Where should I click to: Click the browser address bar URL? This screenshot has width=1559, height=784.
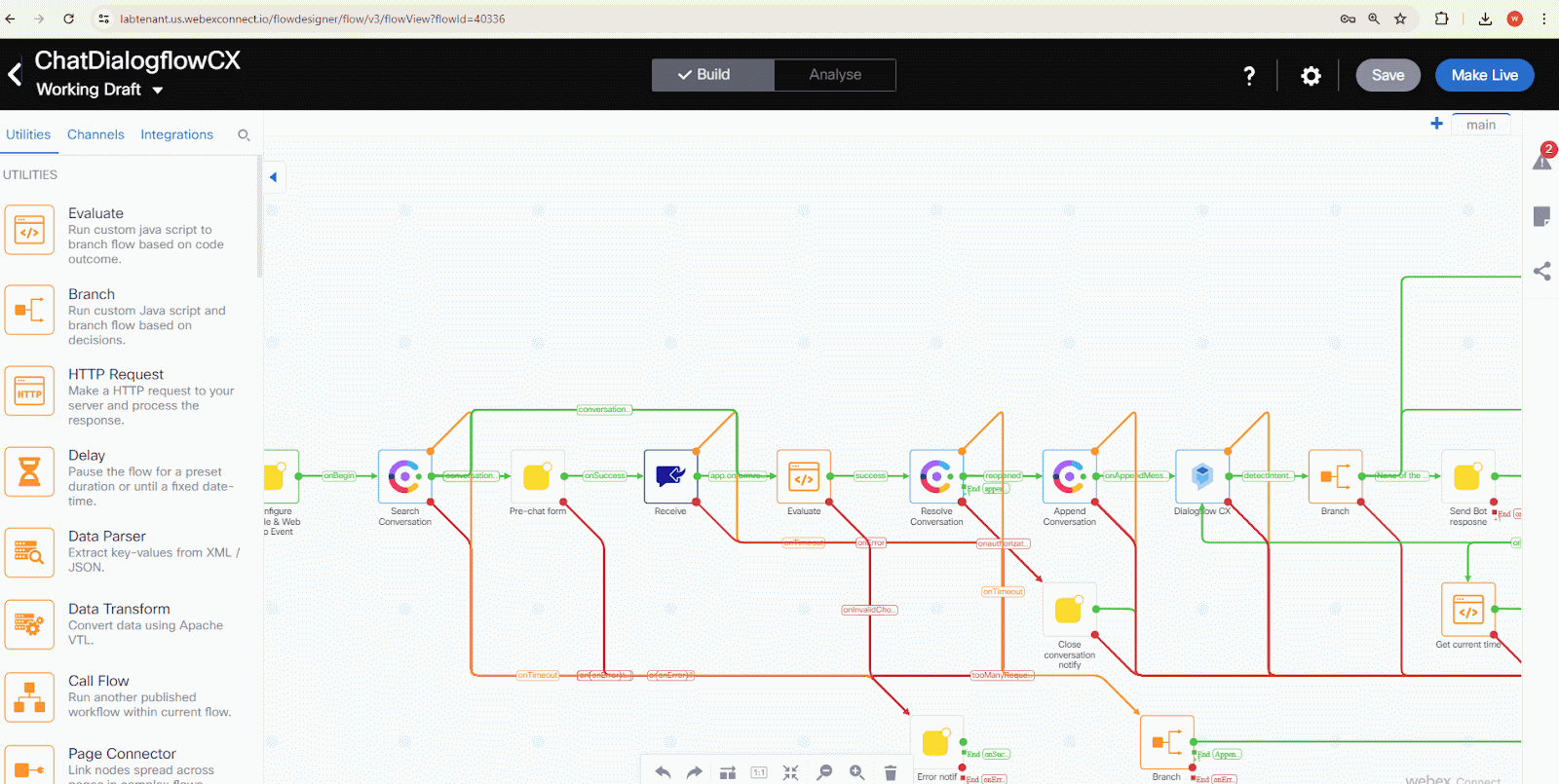click(x=313, y=19)
